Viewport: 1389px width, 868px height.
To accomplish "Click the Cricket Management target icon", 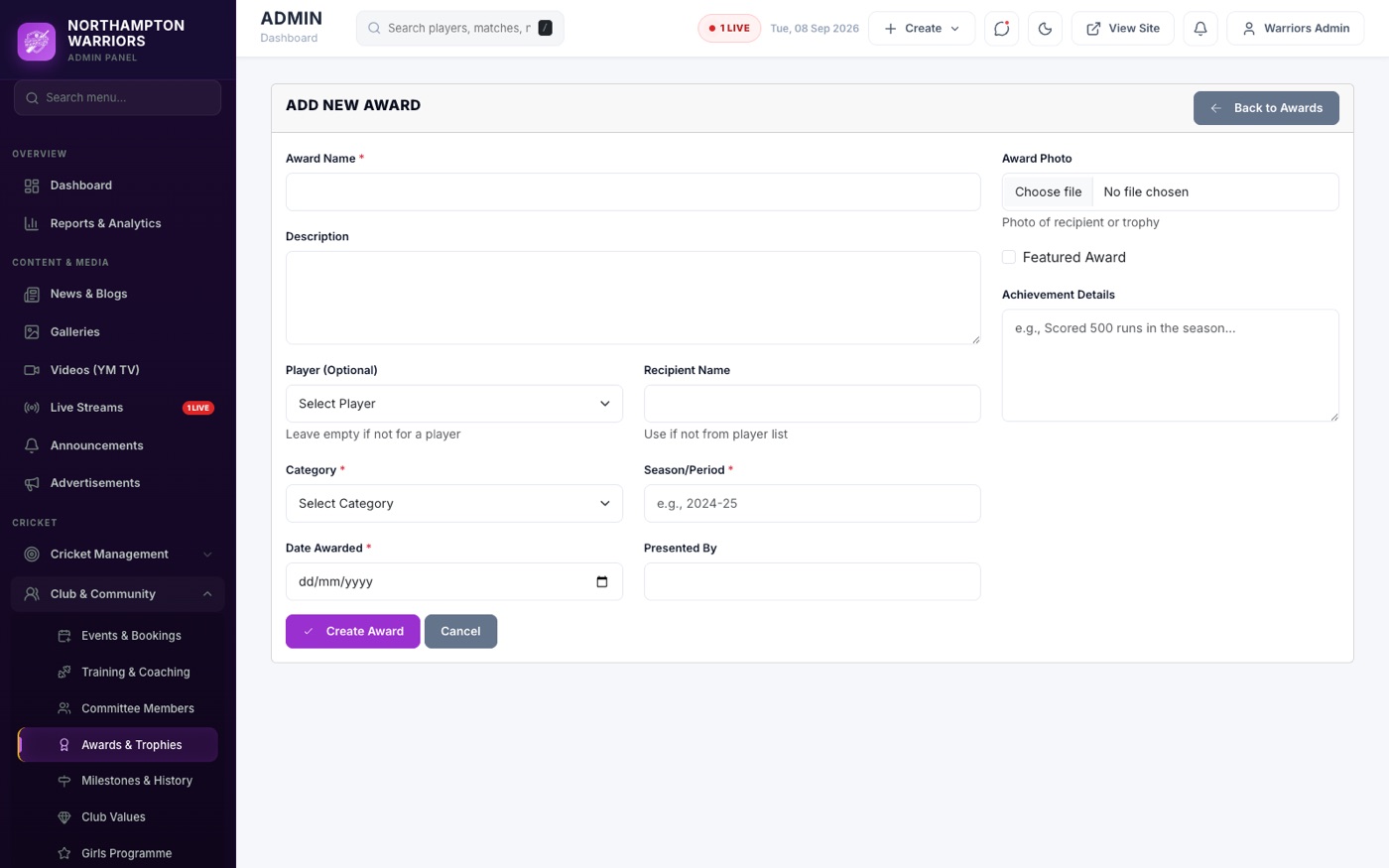I will (x=32, y=555).
